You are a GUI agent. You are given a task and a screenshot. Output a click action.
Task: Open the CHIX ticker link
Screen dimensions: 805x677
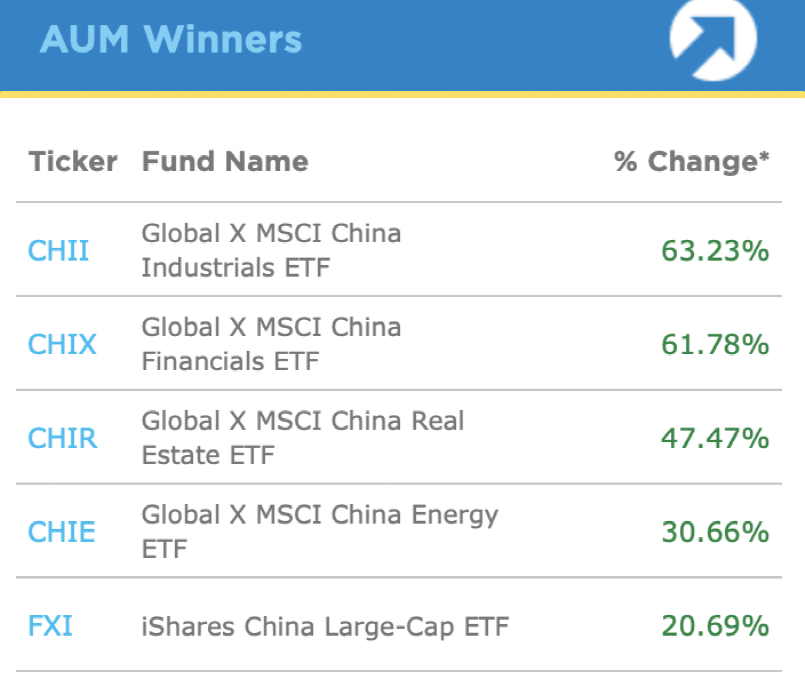(x=62, y=344)
